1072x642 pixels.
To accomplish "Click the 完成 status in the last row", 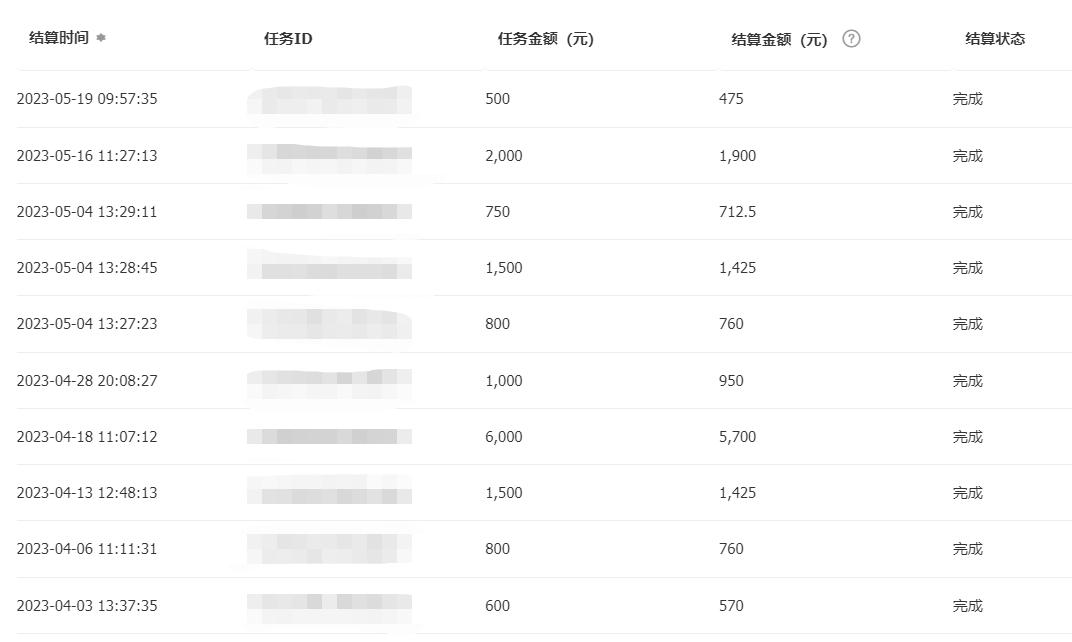I will [968, 605].
